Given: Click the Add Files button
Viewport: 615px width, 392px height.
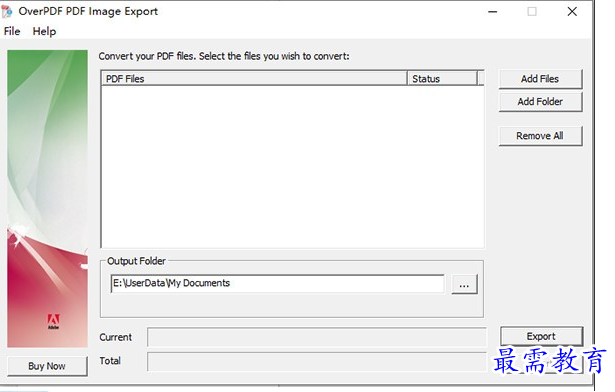Looking at the screenshot, I should (x=540, y=79).
